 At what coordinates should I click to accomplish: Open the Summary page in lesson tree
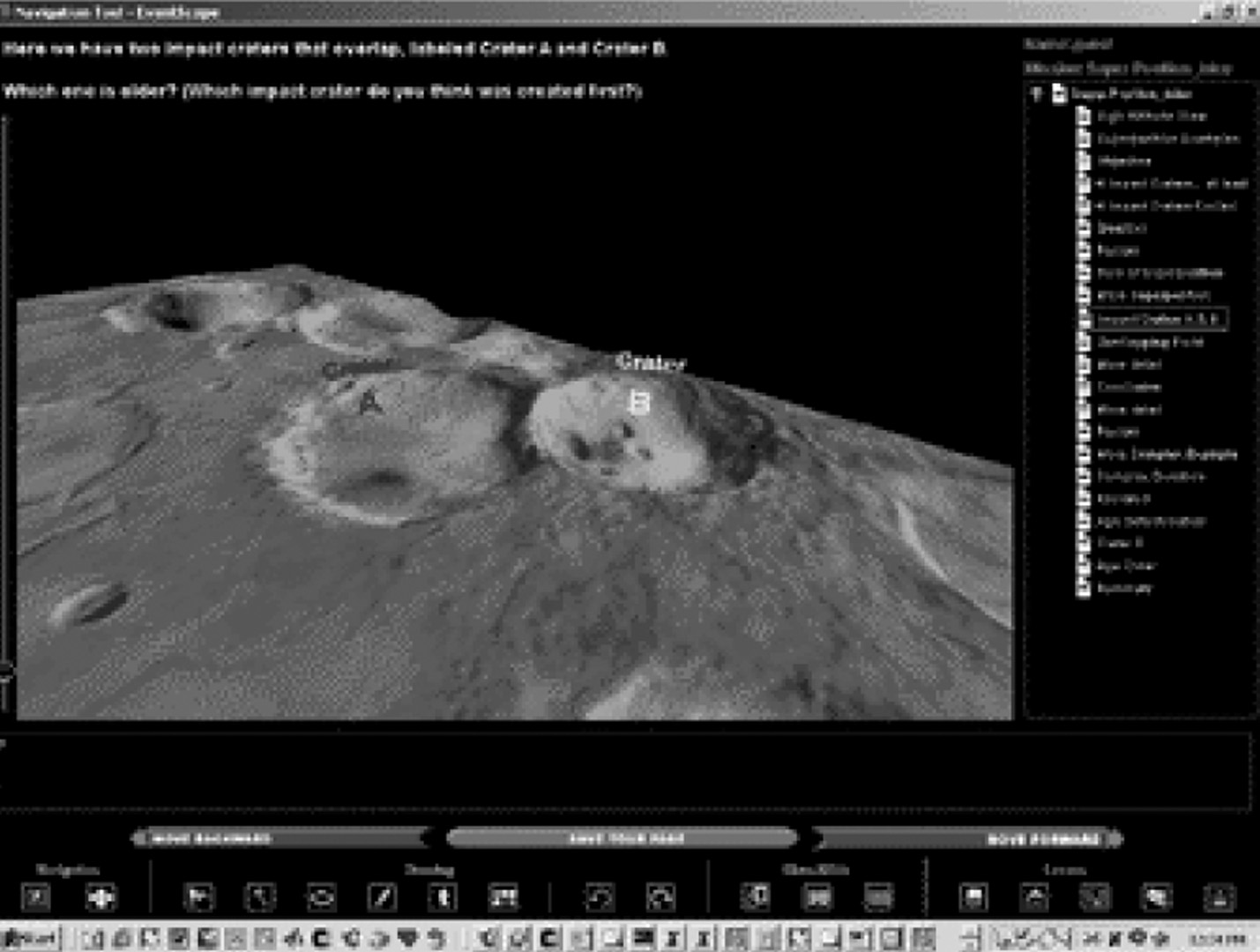(x=1124, y=588)
